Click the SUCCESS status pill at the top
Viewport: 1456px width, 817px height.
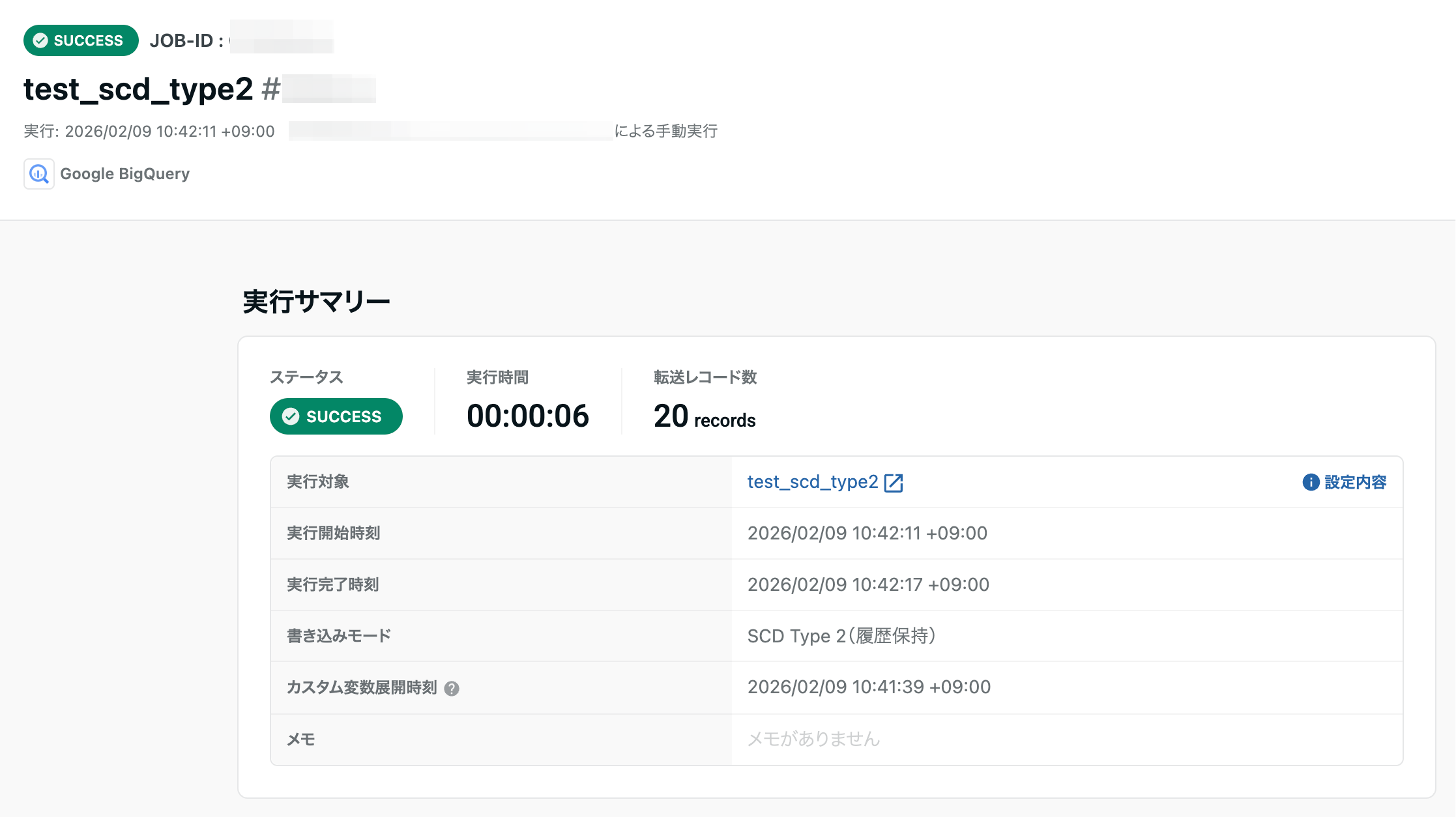click(80, 40)
